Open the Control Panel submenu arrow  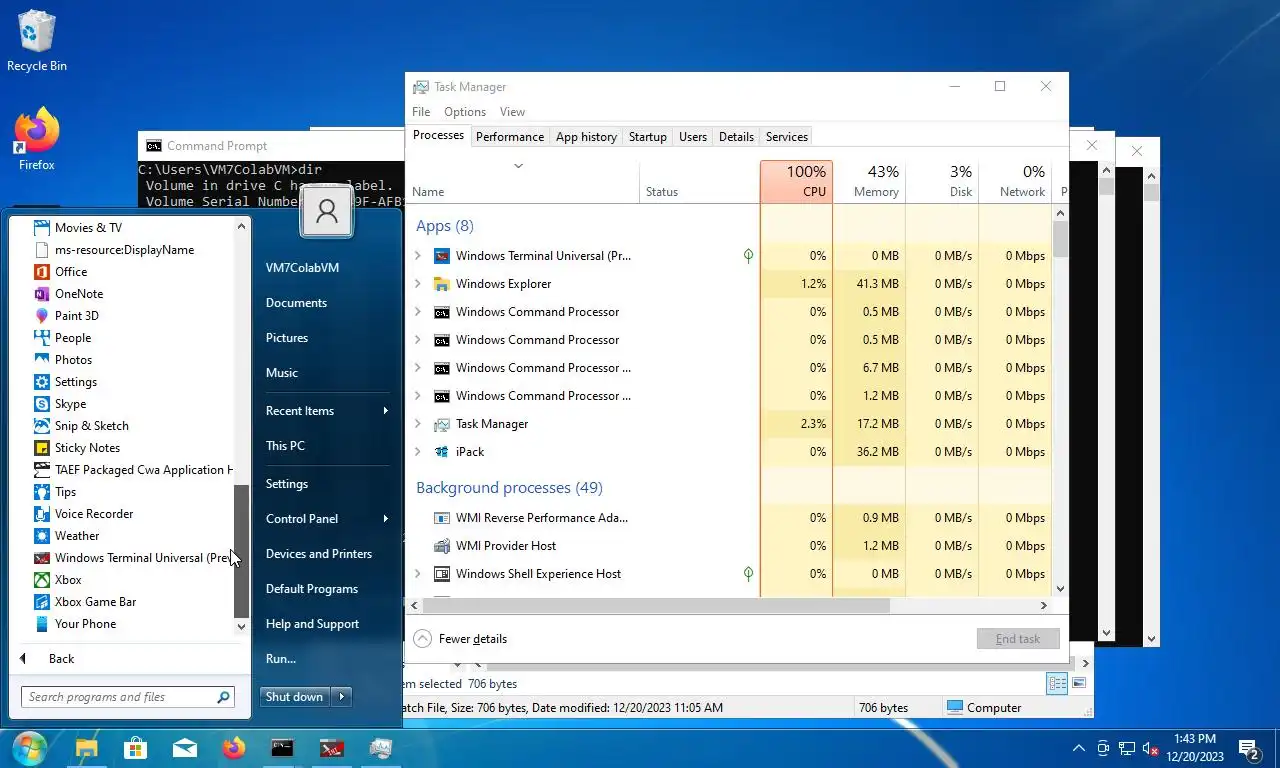(385, 519)
